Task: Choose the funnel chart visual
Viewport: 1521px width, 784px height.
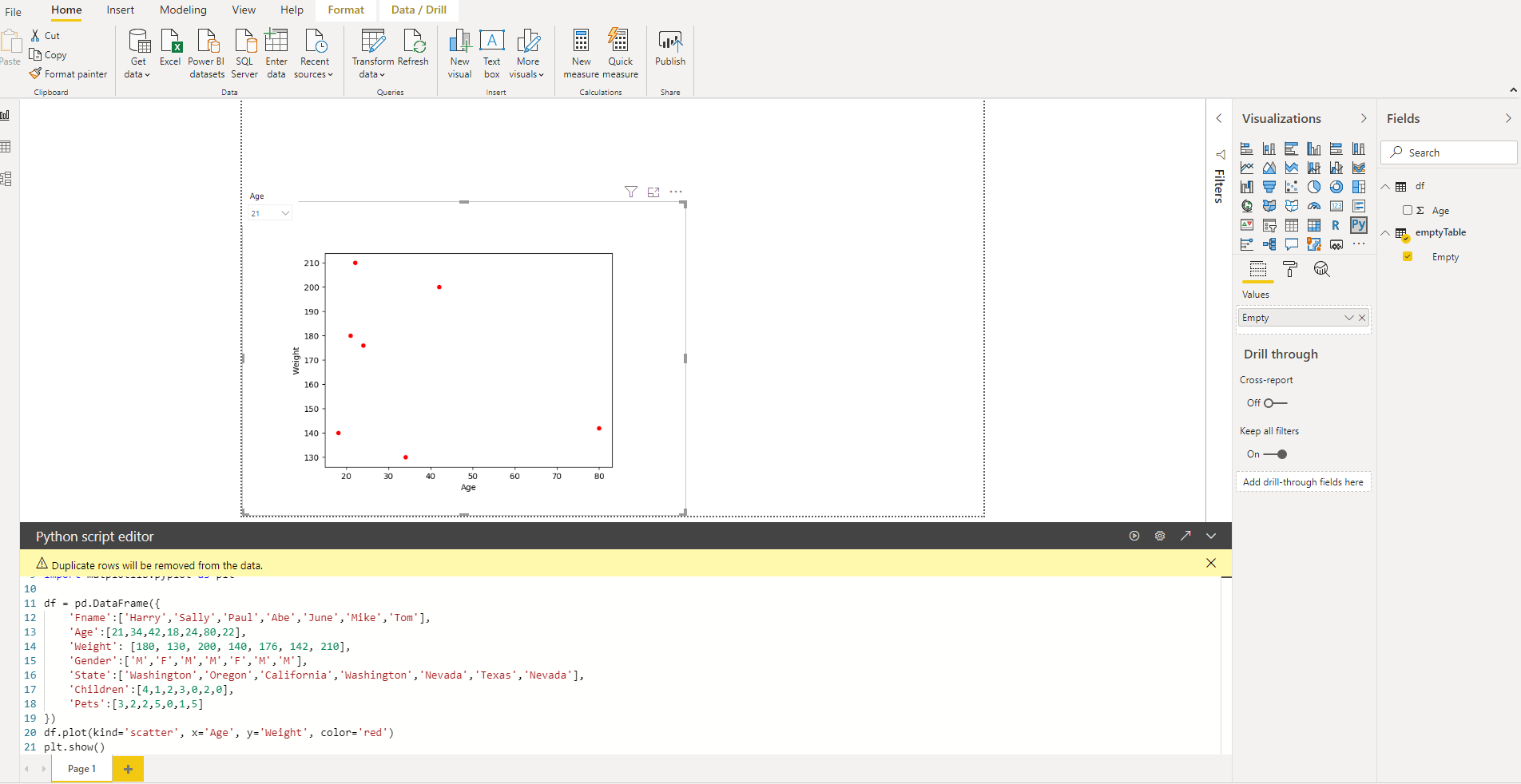Action: click(1269, 187)
